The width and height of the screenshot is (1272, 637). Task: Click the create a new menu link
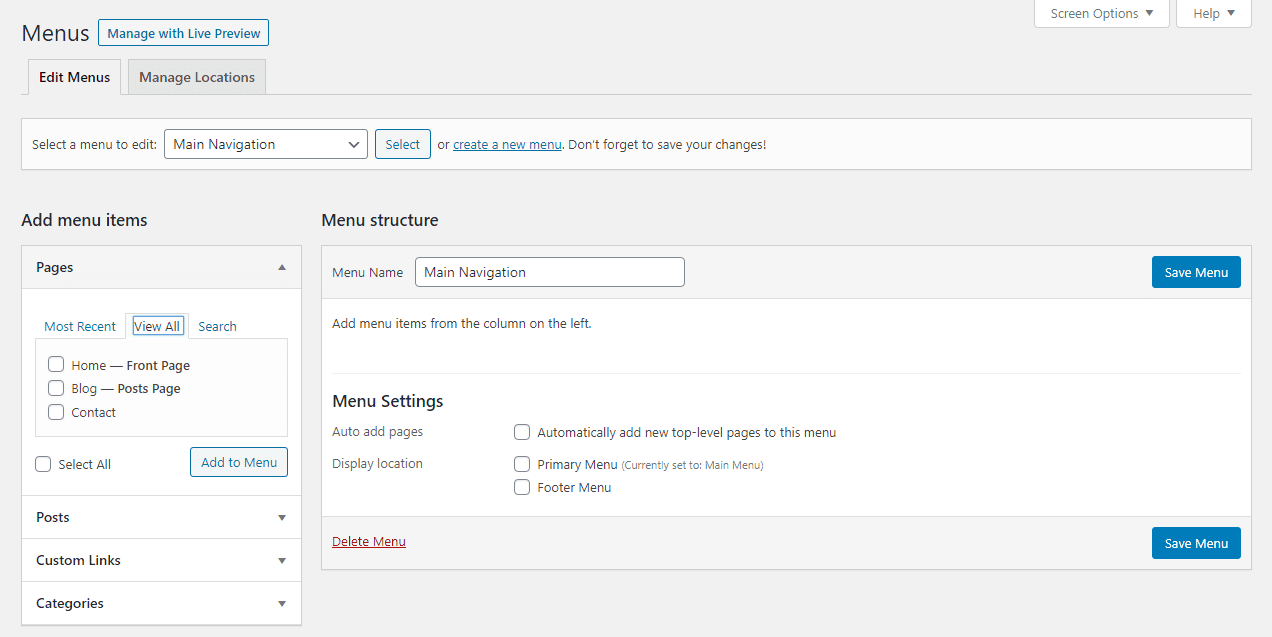[x=507, y=144]
